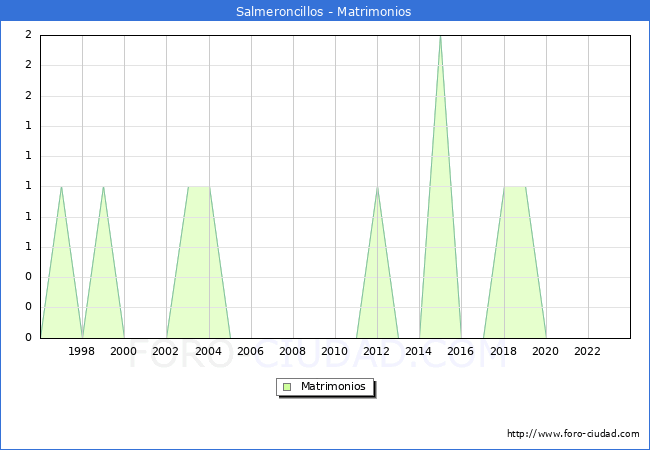Screen dimensions: 650x450
Task: Click the data peak at 2012
Action: click(377, 187)
